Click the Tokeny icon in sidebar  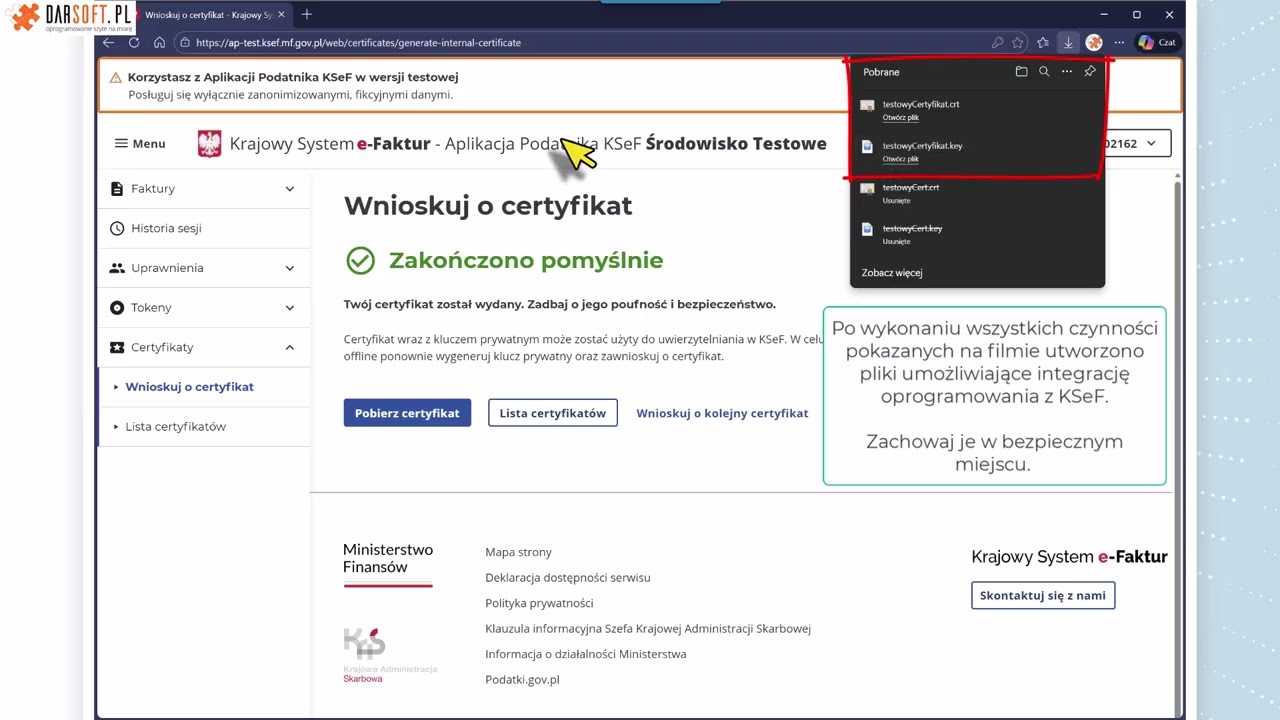coord(117,307)
